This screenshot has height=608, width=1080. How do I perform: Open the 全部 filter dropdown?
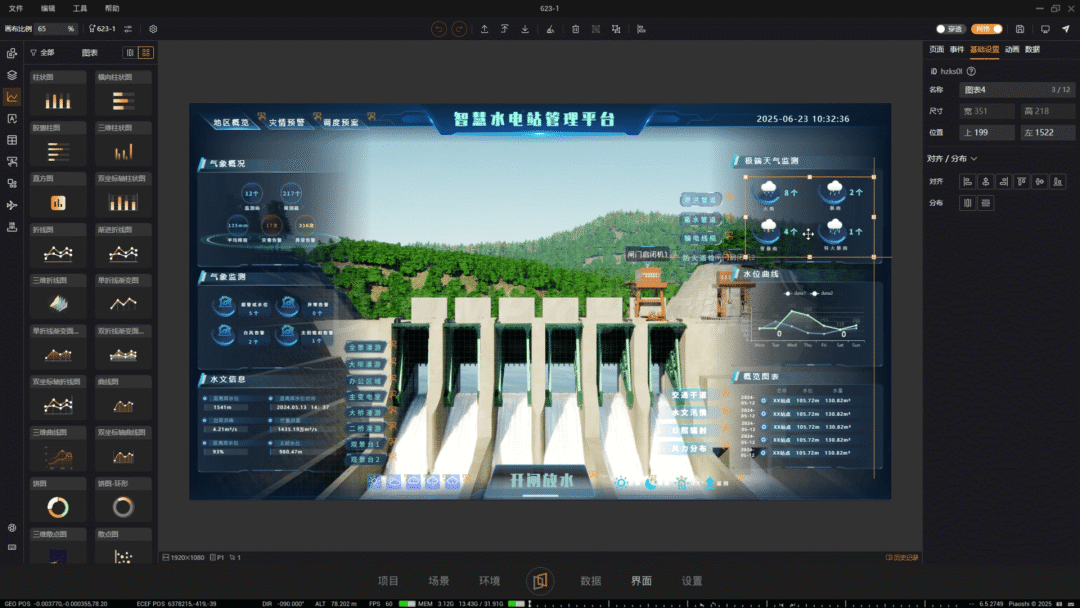(42, 52)
